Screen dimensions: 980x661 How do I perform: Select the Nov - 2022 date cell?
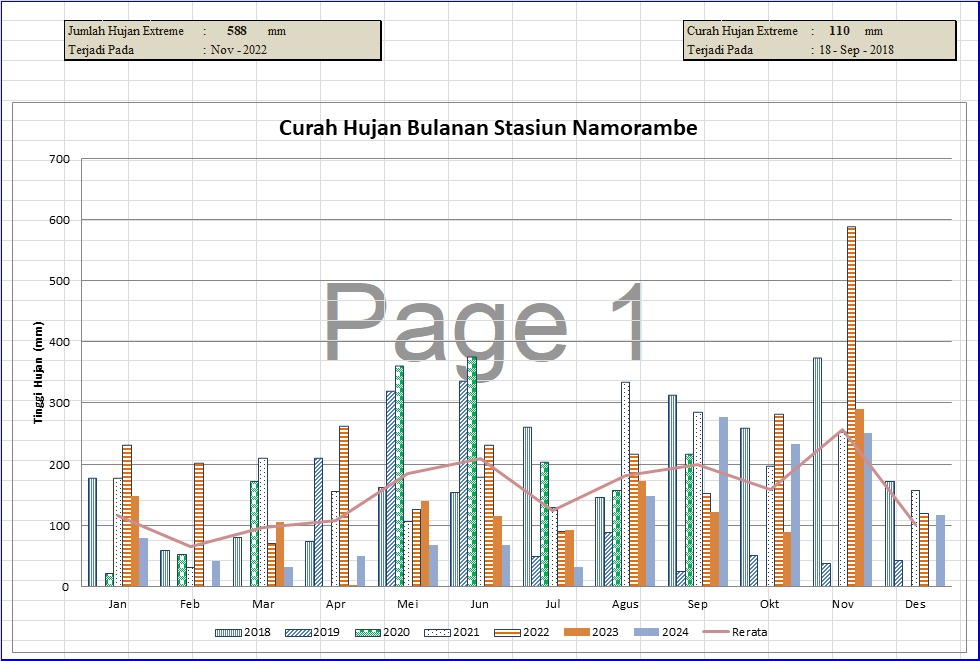click(239, 50)
